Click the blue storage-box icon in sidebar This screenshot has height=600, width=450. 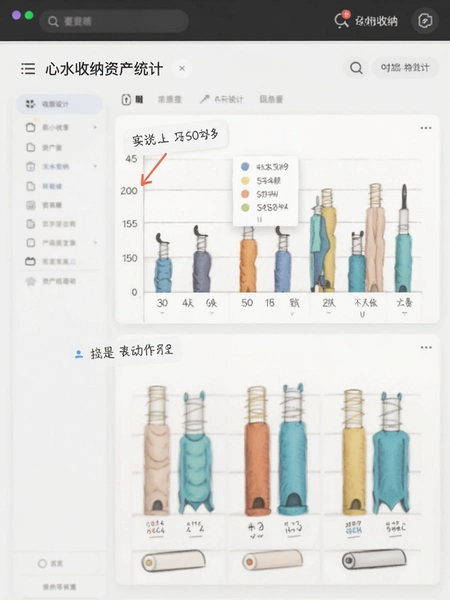coord(31,166)
